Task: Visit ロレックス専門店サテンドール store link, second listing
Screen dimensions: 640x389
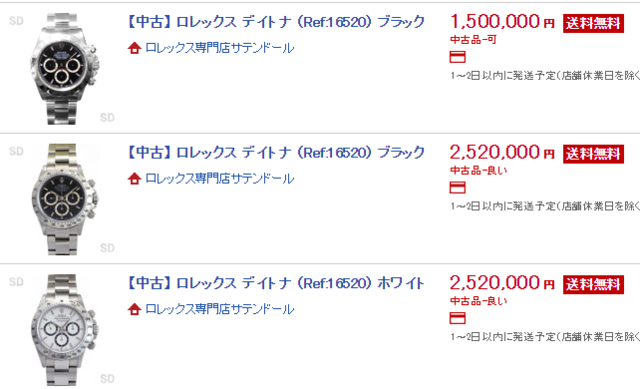Action: coord(220,179)
